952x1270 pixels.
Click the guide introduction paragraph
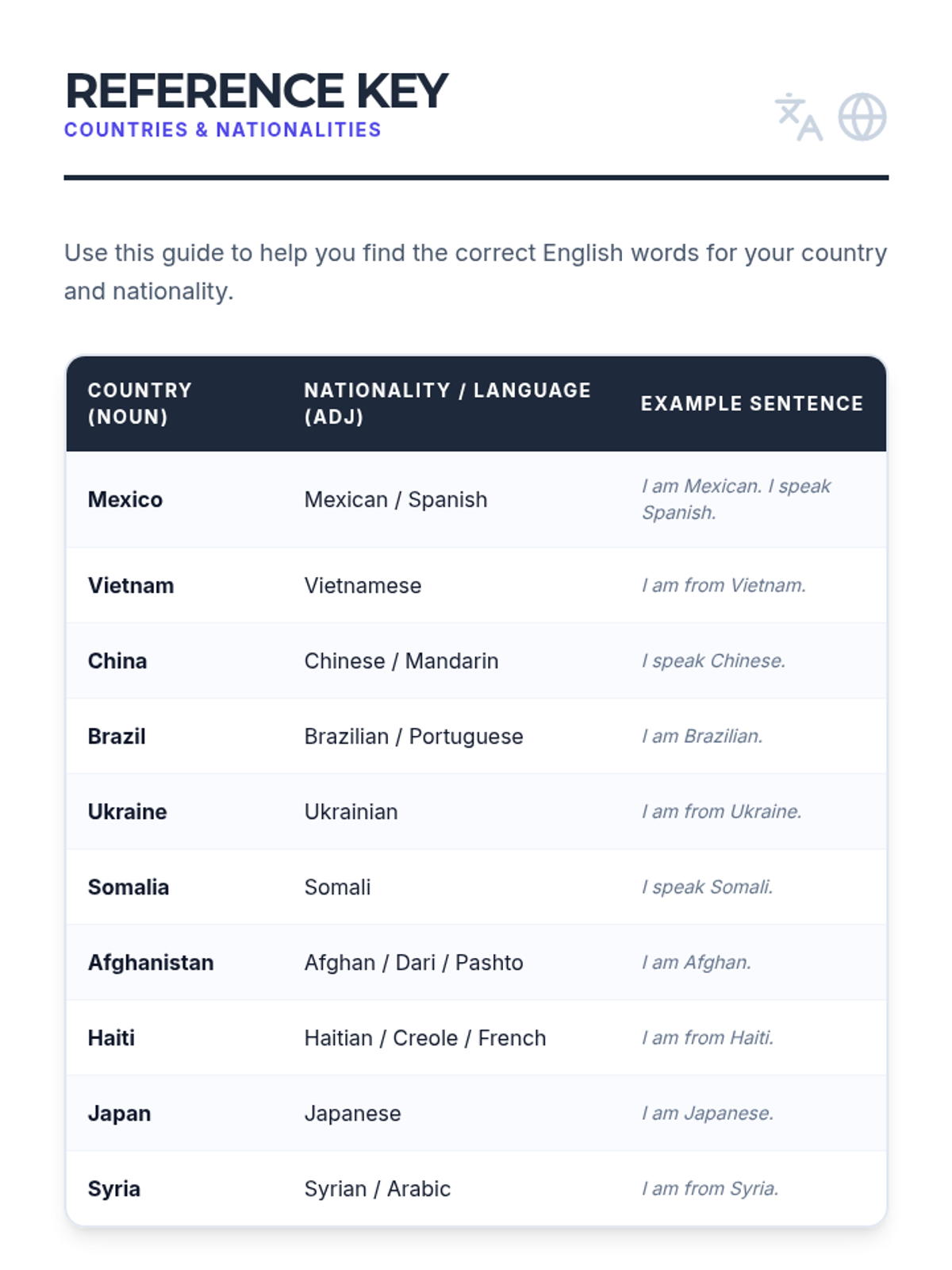(476, 271)
